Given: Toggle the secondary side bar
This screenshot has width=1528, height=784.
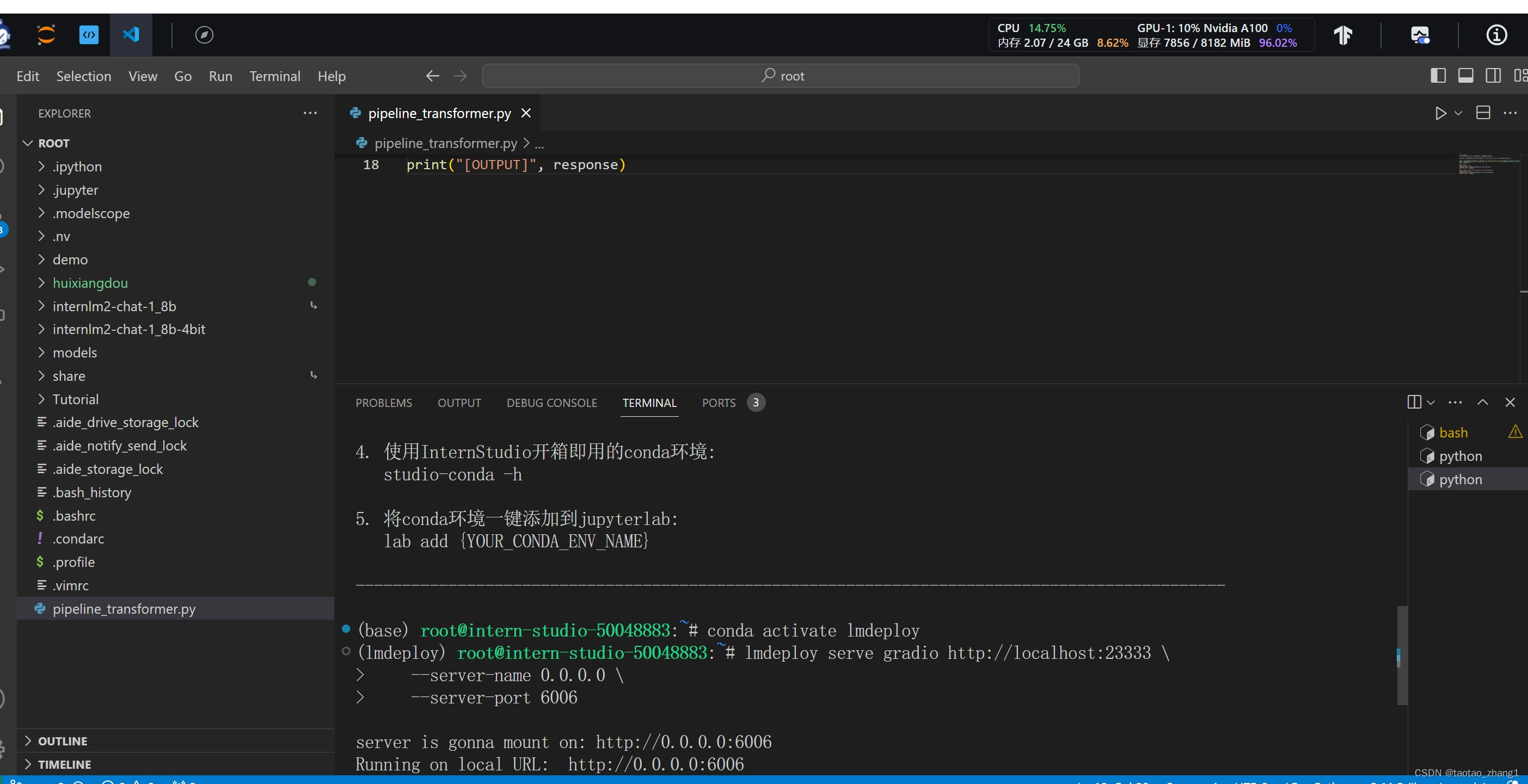Looking at the screenshot, I should (x=1494, y=75).
